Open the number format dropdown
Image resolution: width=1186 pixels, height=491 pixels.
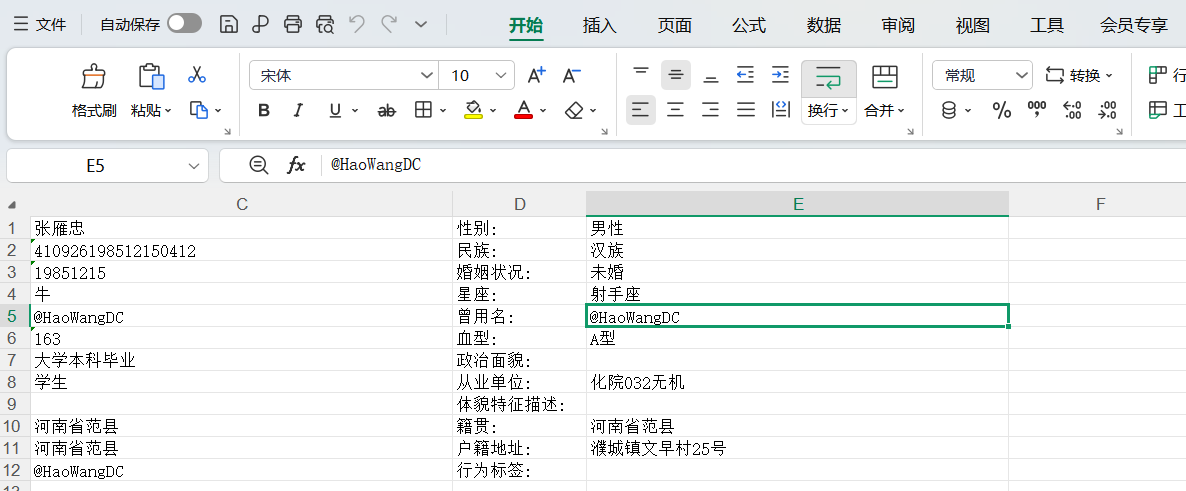coord(1022,76)
